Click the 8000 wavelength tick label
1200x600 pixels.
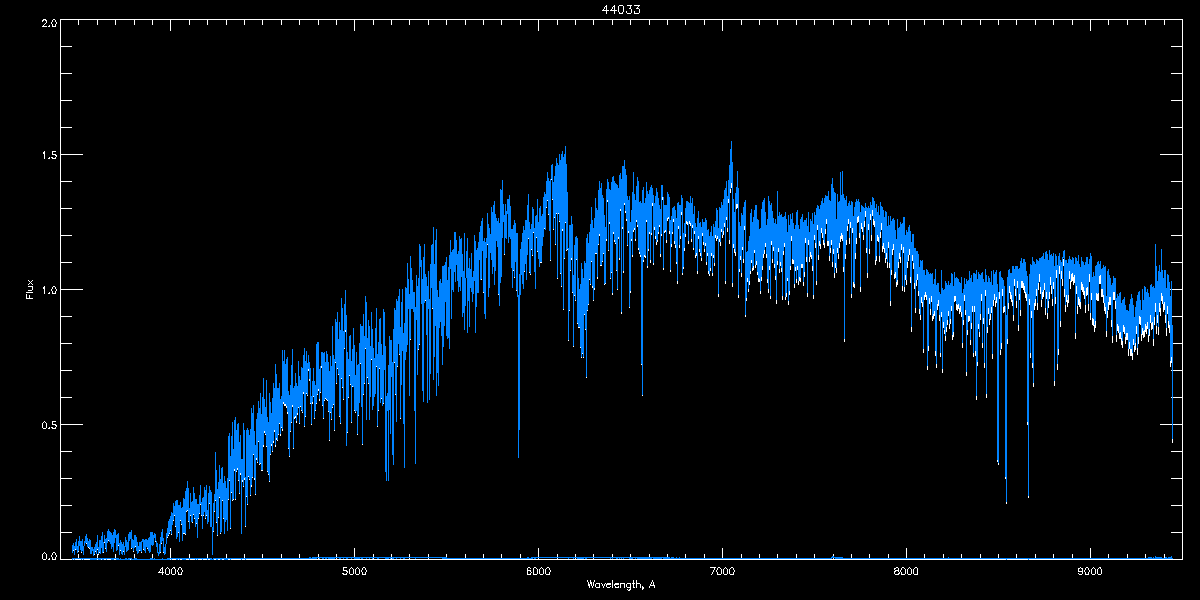tap(906, 571)
